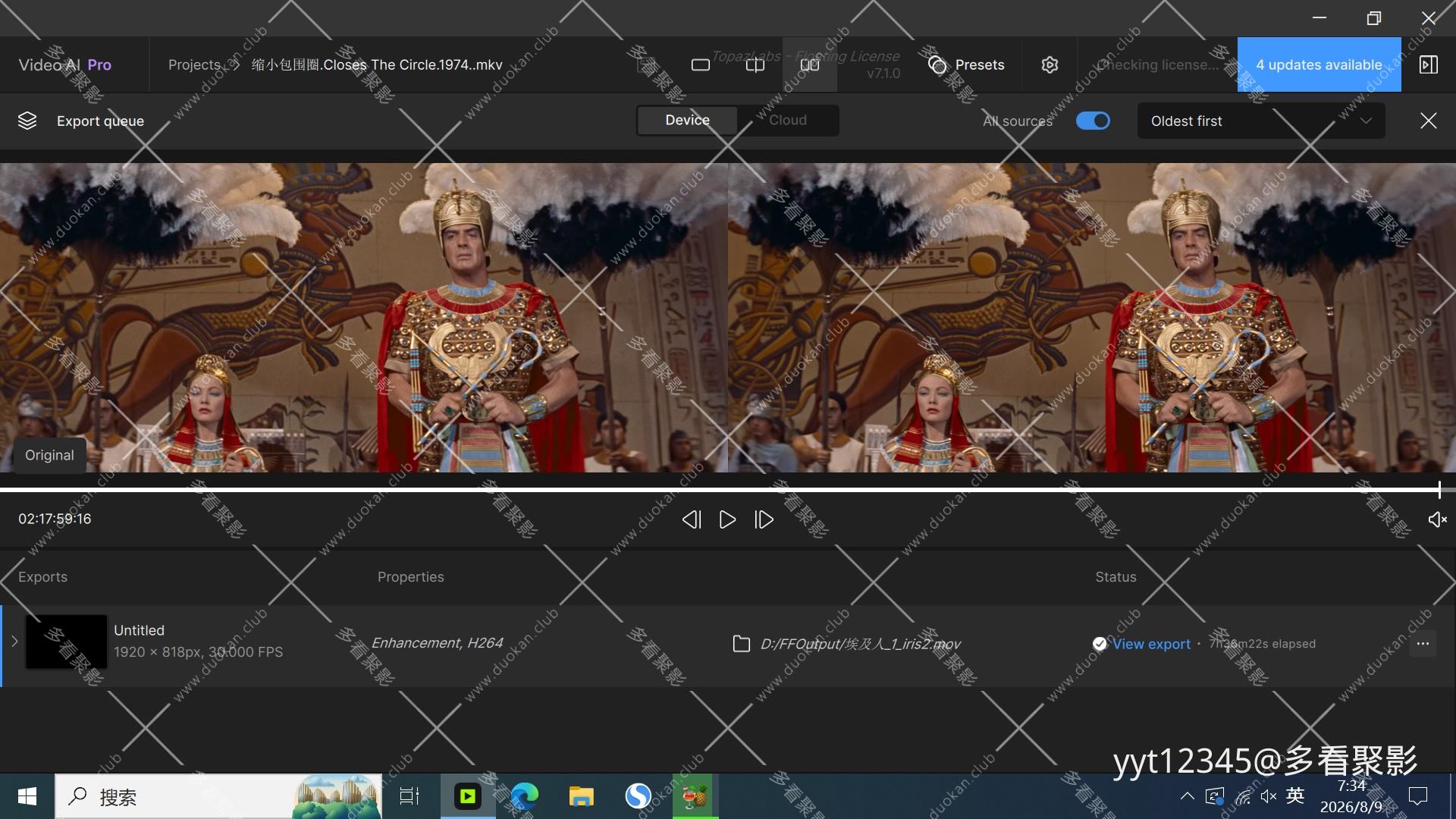Click the Exports column header

coord(42,577)
